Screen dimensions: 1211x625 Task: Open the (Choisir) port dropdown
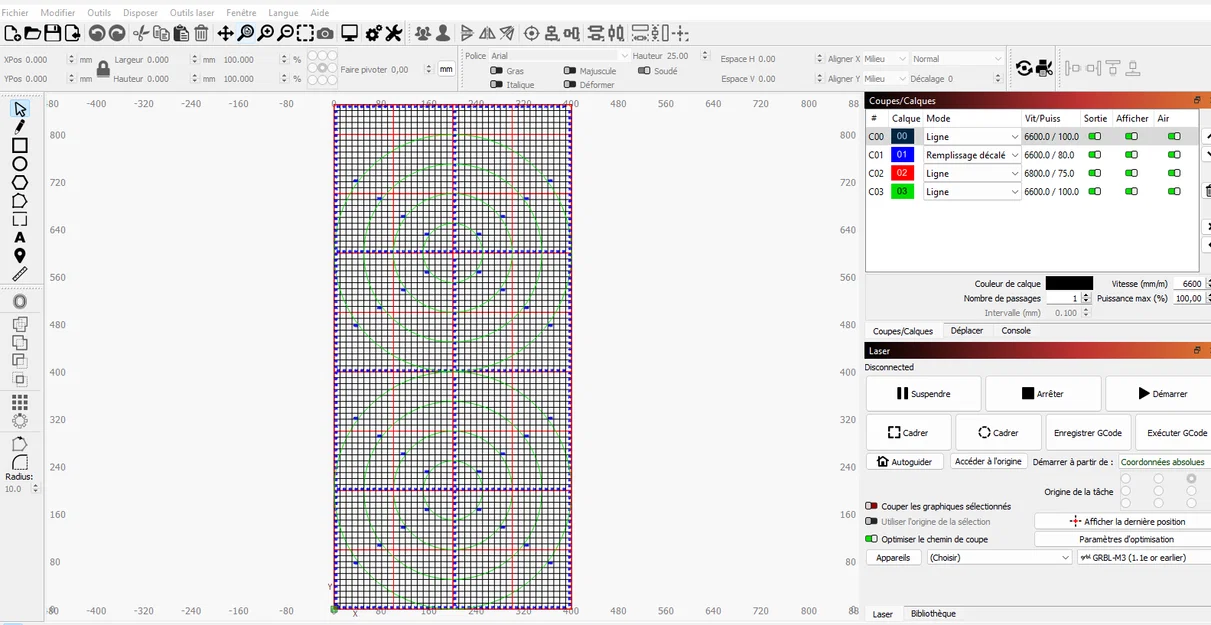pos(999,558)
